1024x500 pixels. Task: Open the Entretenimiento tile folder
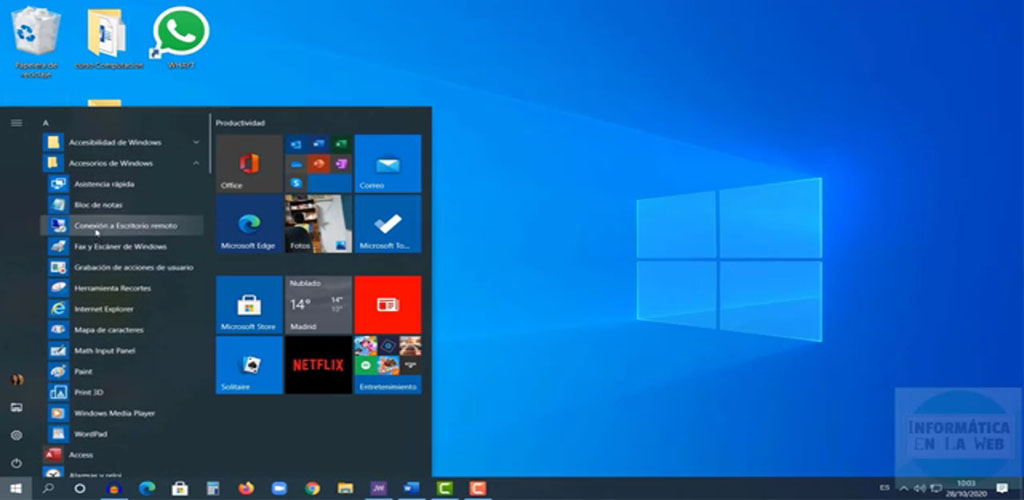coord(388,365)
